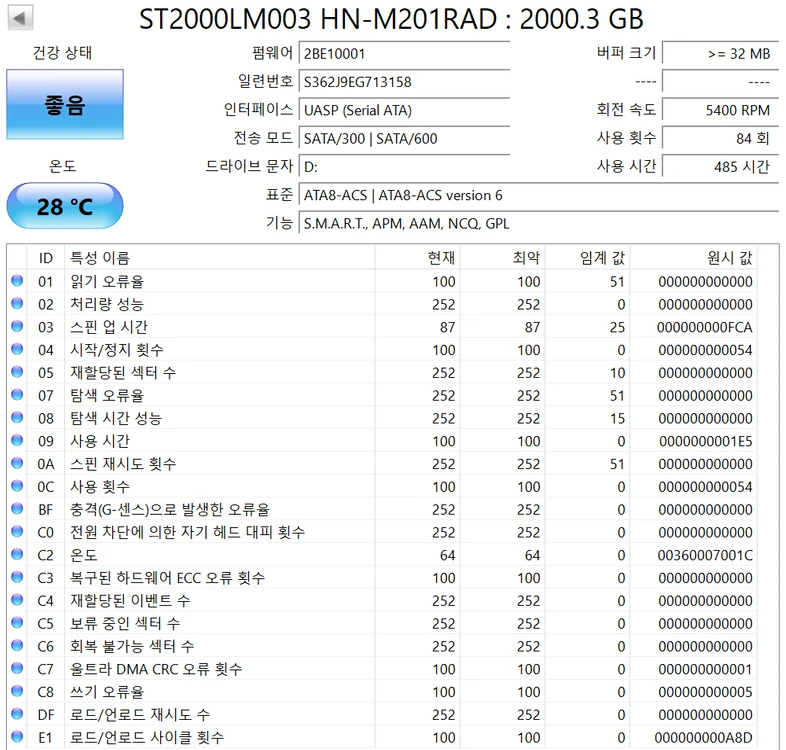This screenshot has height=750, width=786.
Task: Select attribute name 복구된 하드웨어 ECC 오류 횟수
Action: click(x=167, y=578)
